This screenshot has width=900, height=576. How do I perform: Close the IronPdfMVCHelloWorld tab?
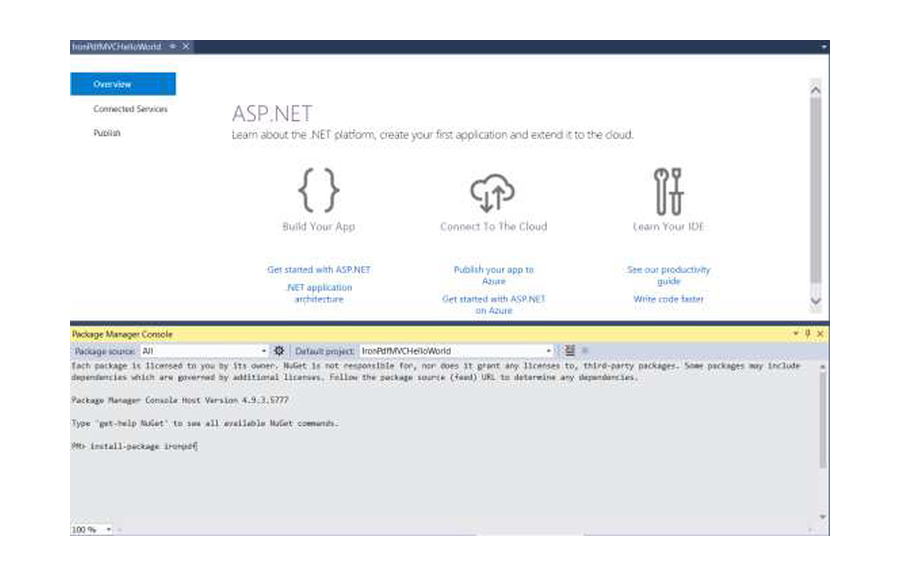186,46
